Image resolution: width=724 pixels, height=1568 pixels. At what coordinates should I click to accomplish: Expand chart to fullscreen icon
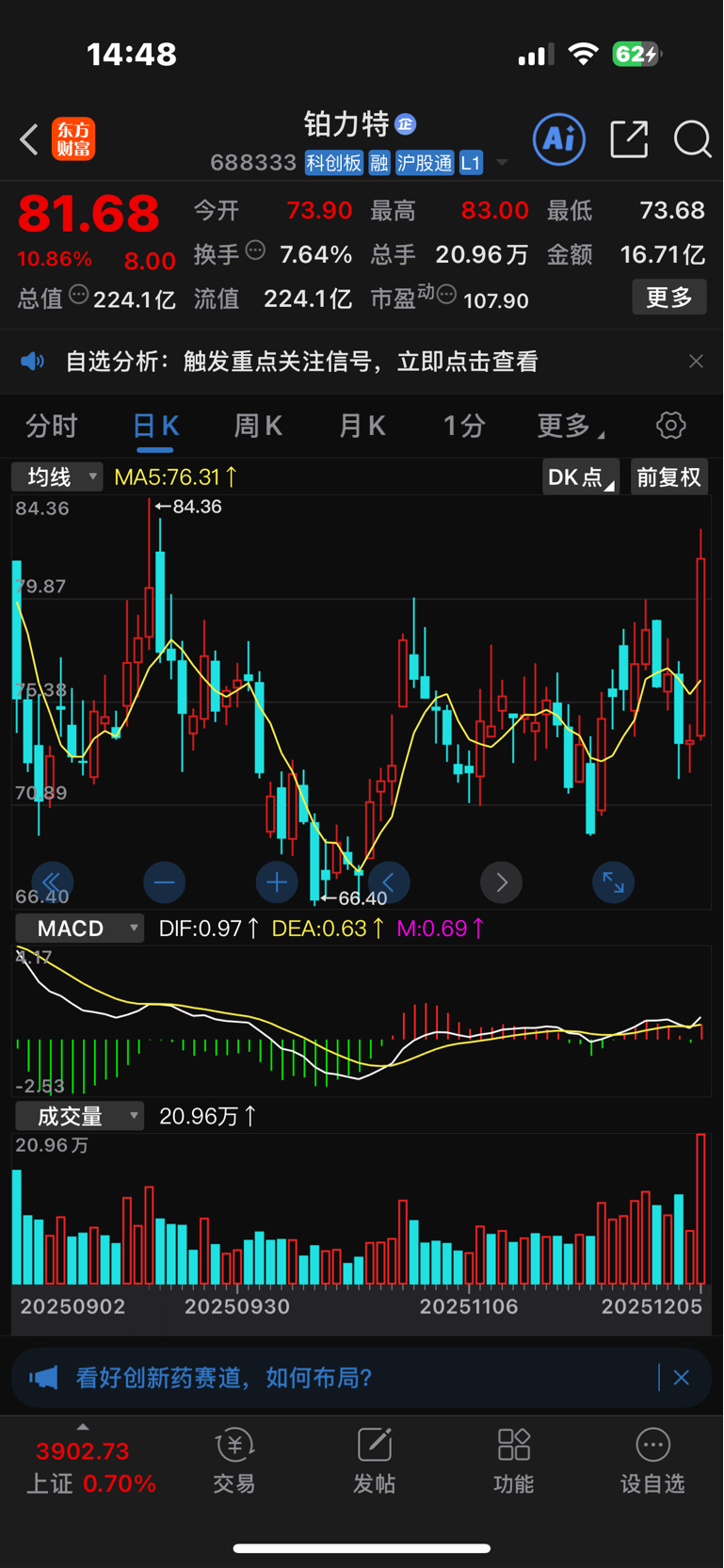(613, 882)
